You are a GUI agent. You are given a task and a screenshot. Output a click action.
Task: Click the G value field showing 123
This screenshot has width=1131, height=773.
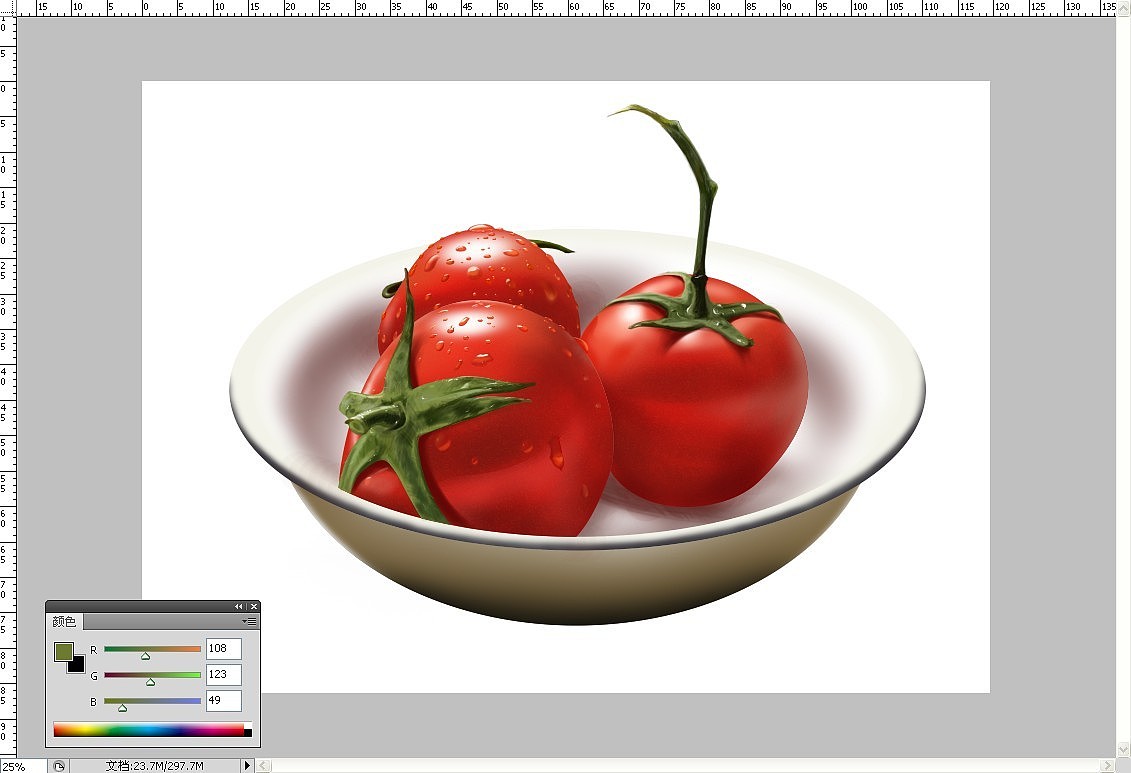224,674
